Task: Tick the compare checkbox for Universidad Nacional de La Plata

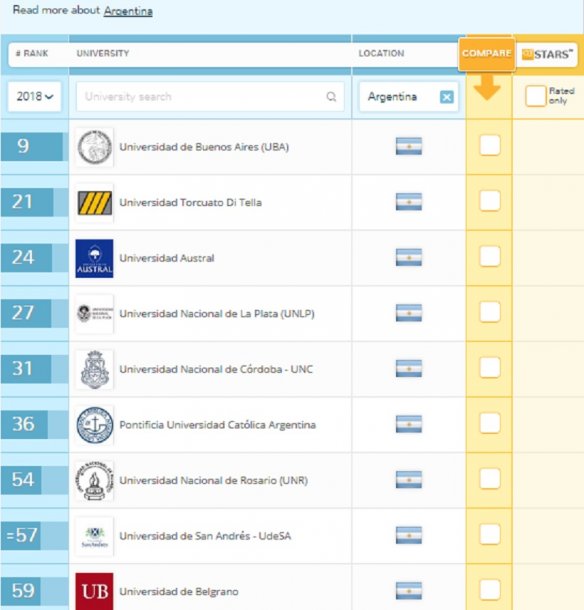Action: (x=489, y=312)
